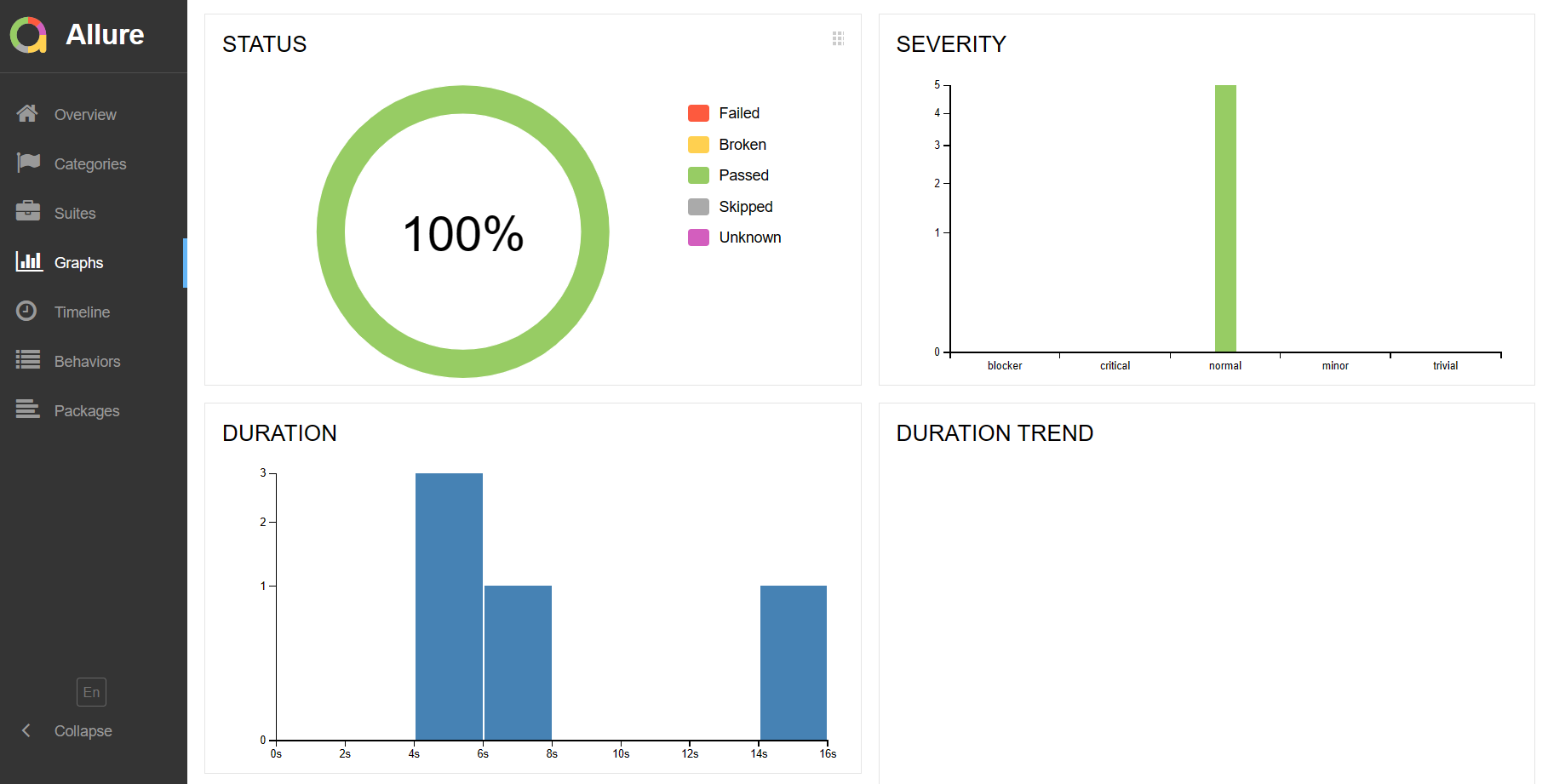Click the Allure title text
Screen dimensions: 1548x784
pos(105,35)
